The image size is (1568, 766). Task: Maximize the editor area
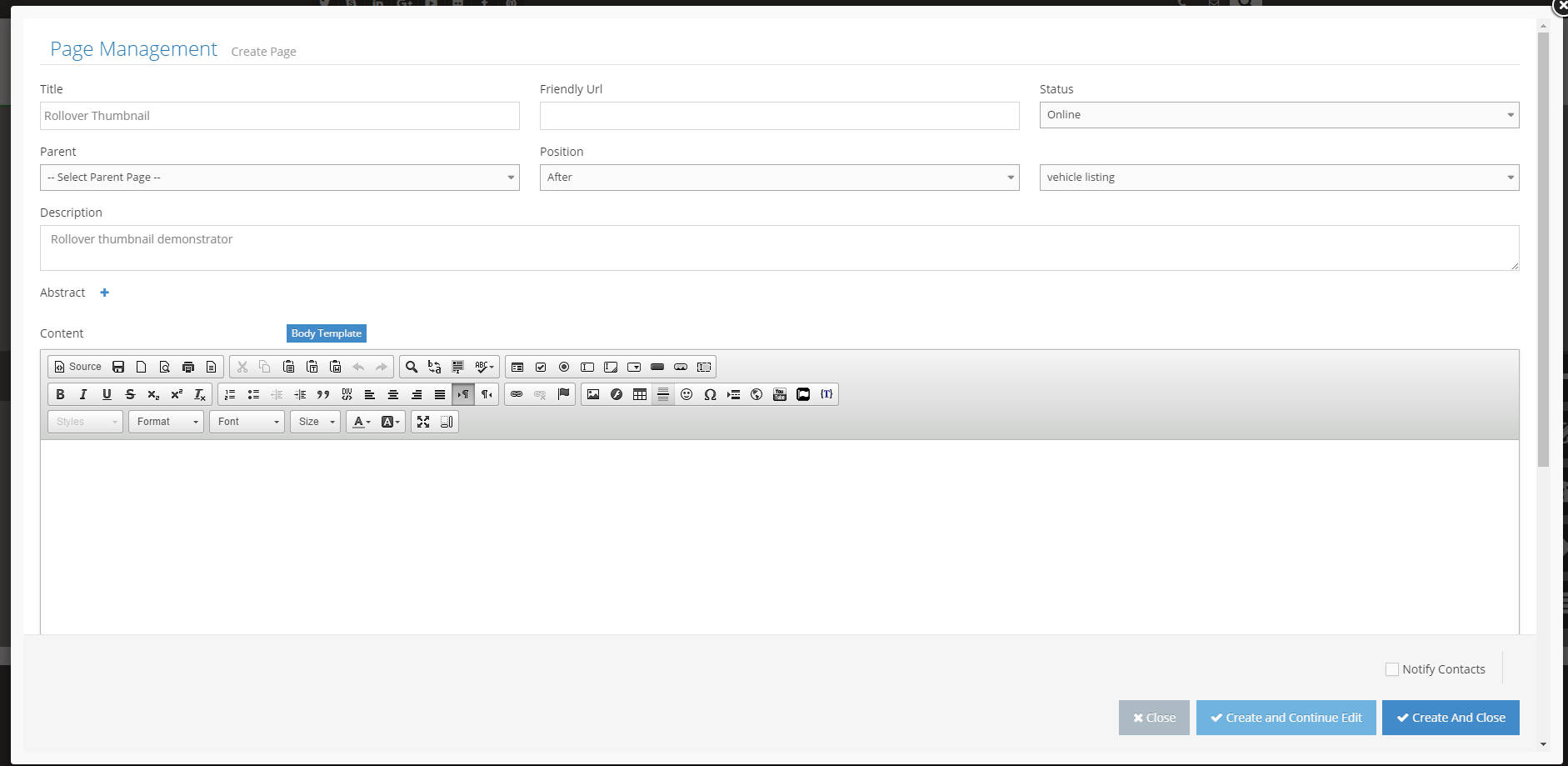tap(423, 422)
